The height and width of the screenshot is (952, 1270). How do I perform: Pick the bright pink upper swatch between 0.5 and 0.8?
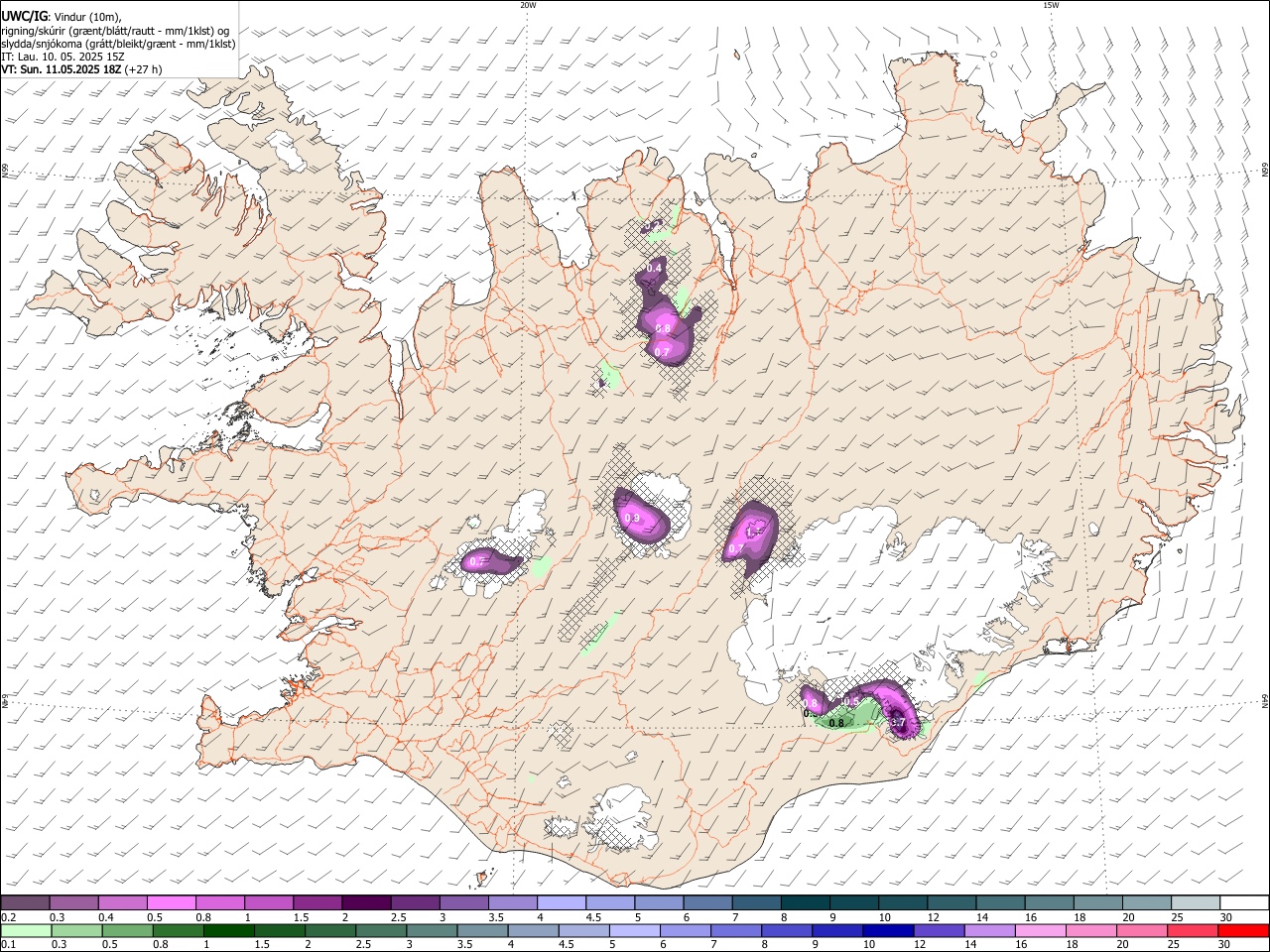click(171, 902)
